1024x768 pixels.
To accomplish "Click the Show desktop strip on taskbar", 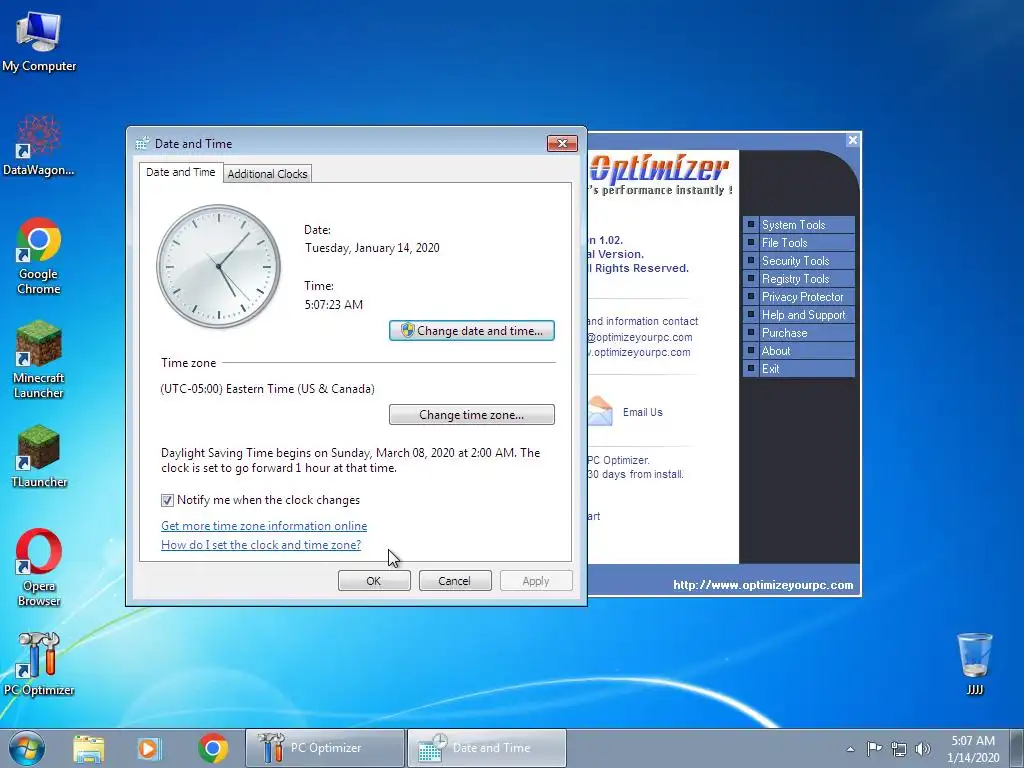I will 1016,748.
